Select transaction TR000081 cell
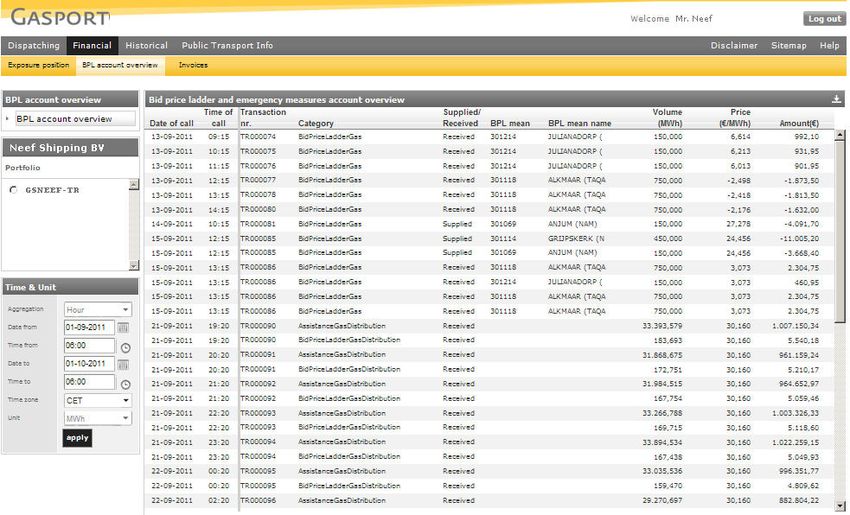The height and width of the screenshot is (515, 850). click(258, 224)
